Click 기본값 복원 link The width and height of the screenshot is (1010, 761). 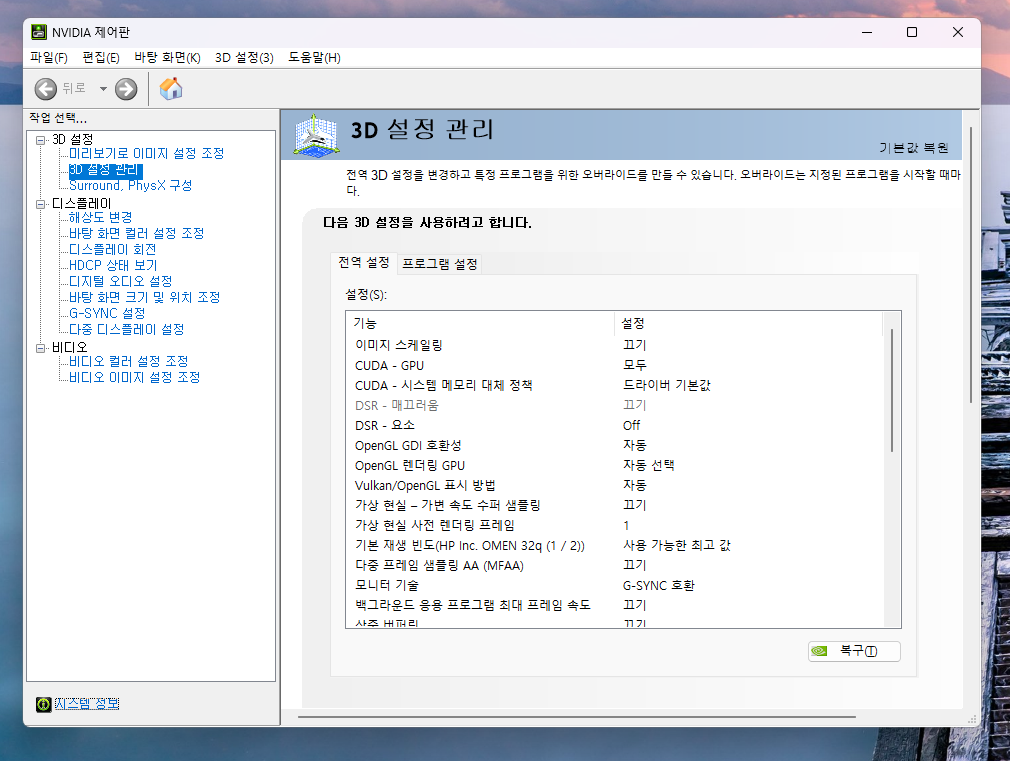pos(913,148)
